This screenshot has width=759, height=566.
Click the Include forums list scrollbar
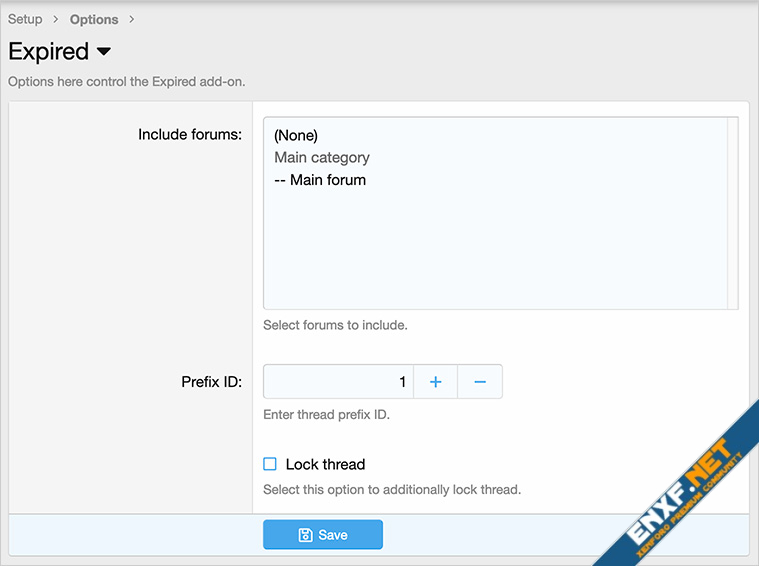(x=733, y=213)
